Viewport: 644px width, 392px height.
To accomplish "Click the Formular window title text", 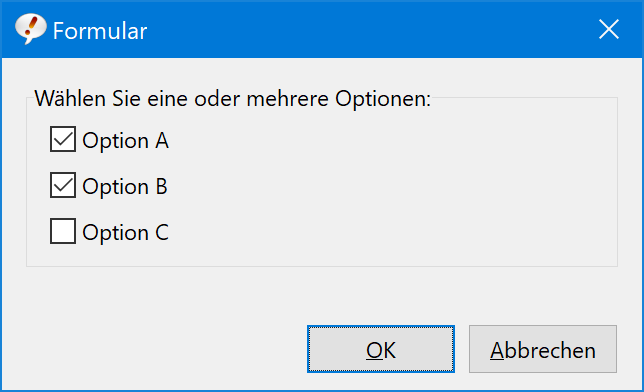I will coord(100,31).
